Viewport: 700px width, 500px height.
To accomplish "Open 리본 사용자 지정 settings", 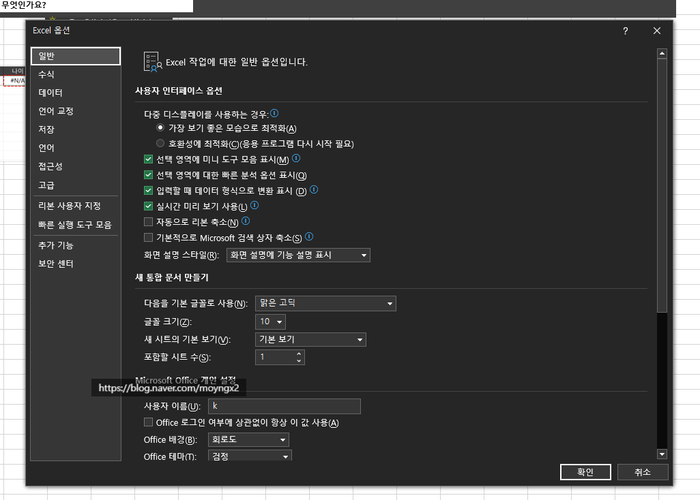I will point(76,206).
